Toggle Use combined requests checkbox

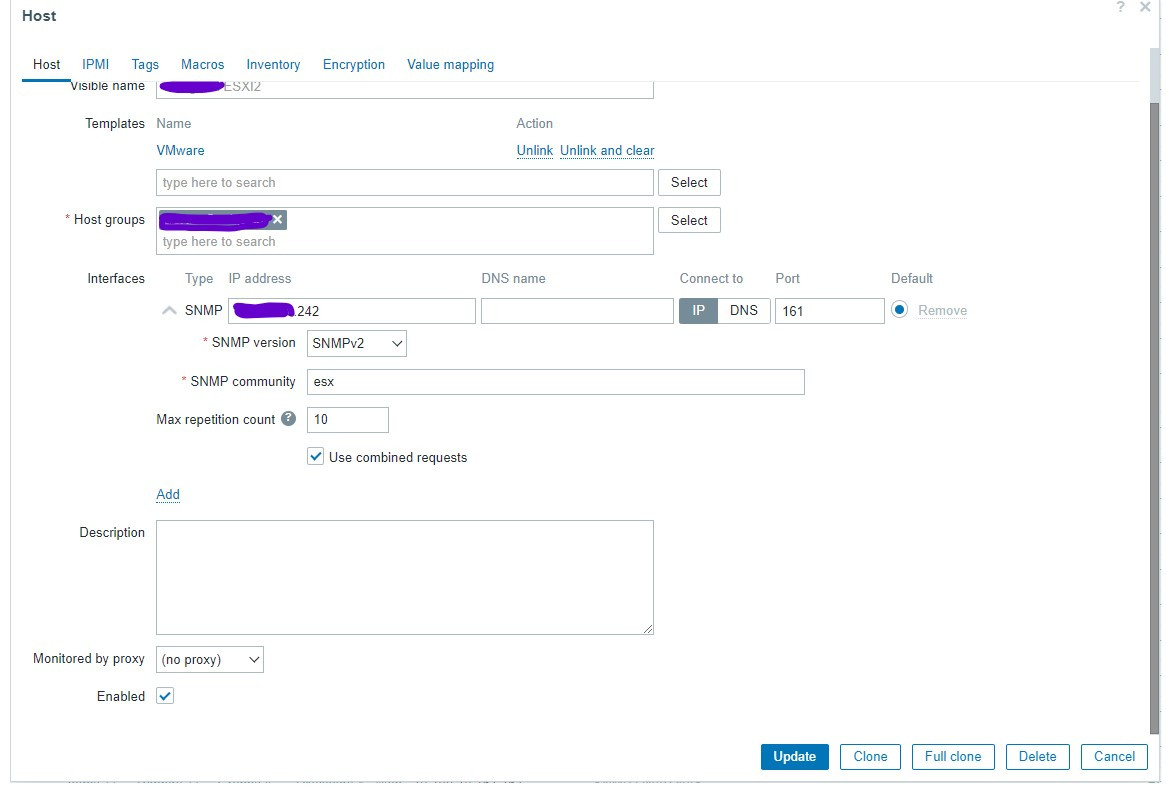(316, 456)
